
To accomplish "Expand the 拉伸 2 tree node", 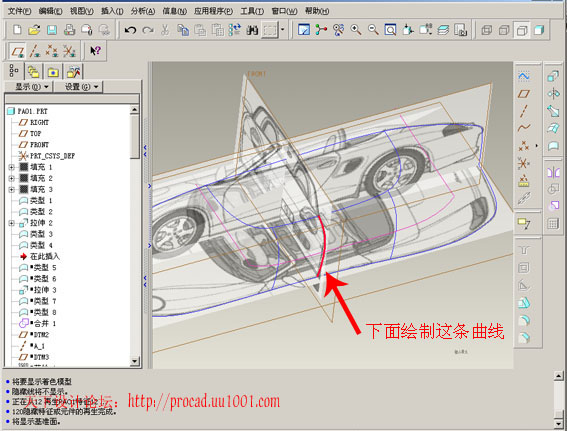I will click(x=11, y=223).
